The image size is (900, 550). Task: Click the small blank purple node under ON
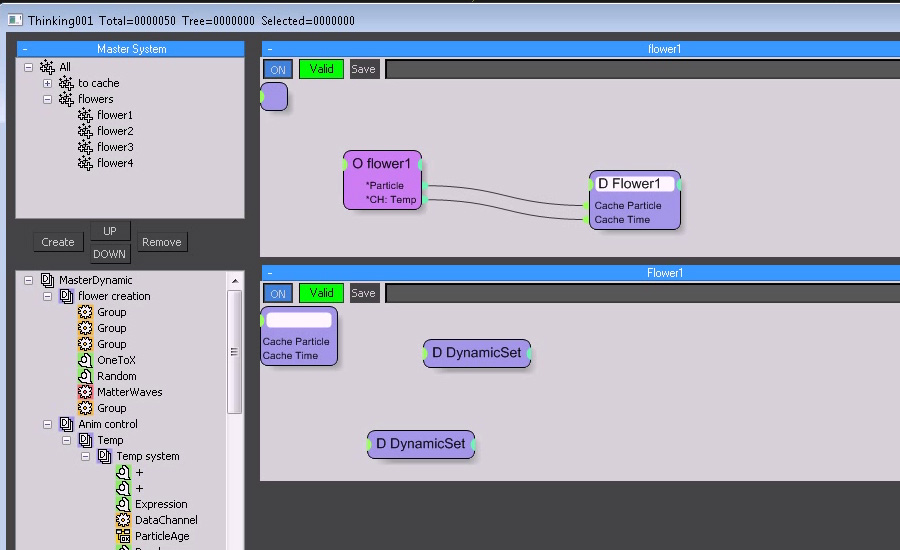pyautogui.click(x=274, y=96)
